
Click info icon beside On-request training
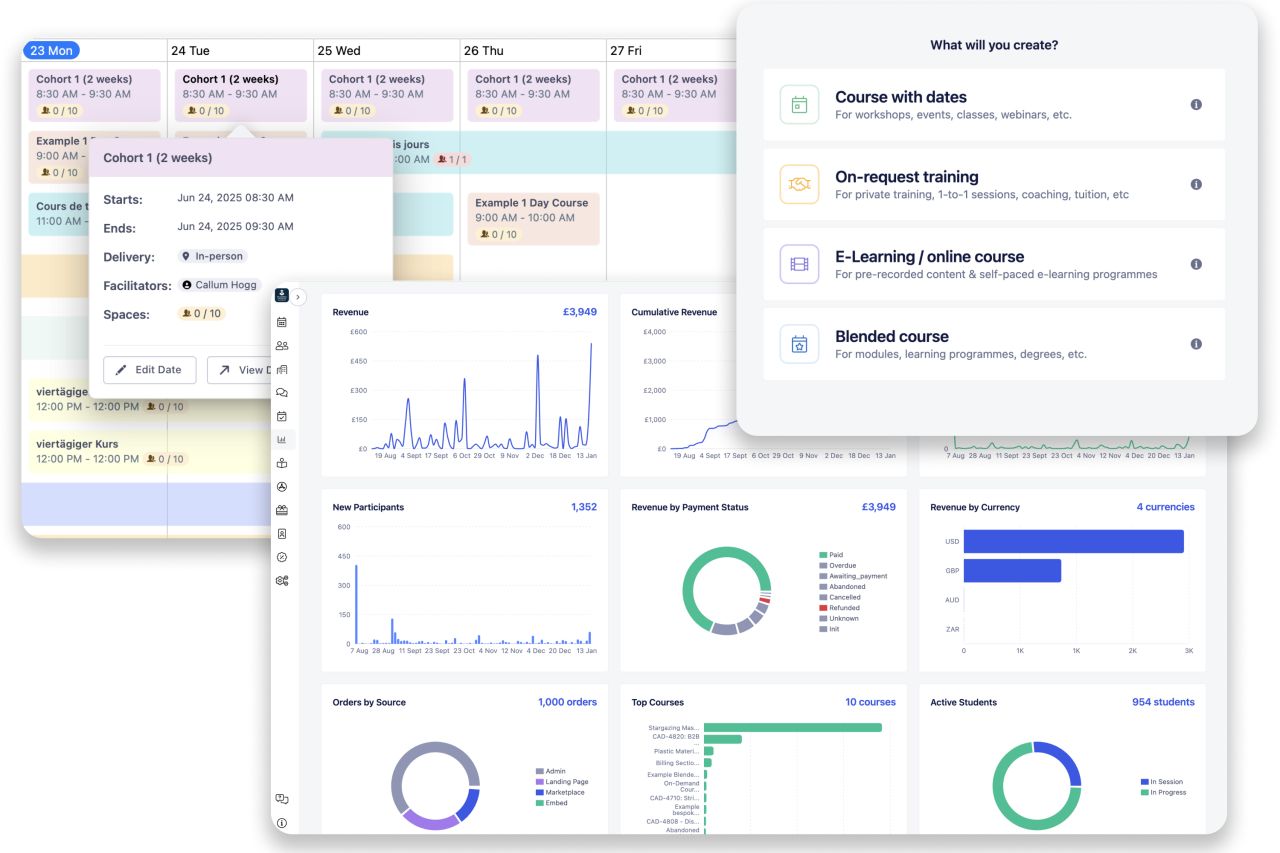tap(1196, 184)
